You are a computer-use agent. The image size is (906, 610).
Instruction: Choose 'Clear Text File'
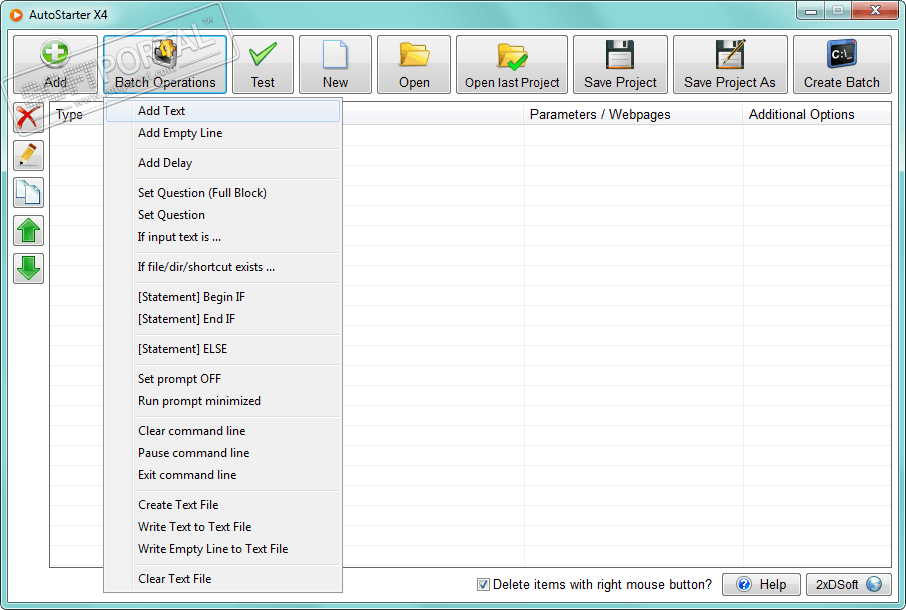(x=223, y=579)
